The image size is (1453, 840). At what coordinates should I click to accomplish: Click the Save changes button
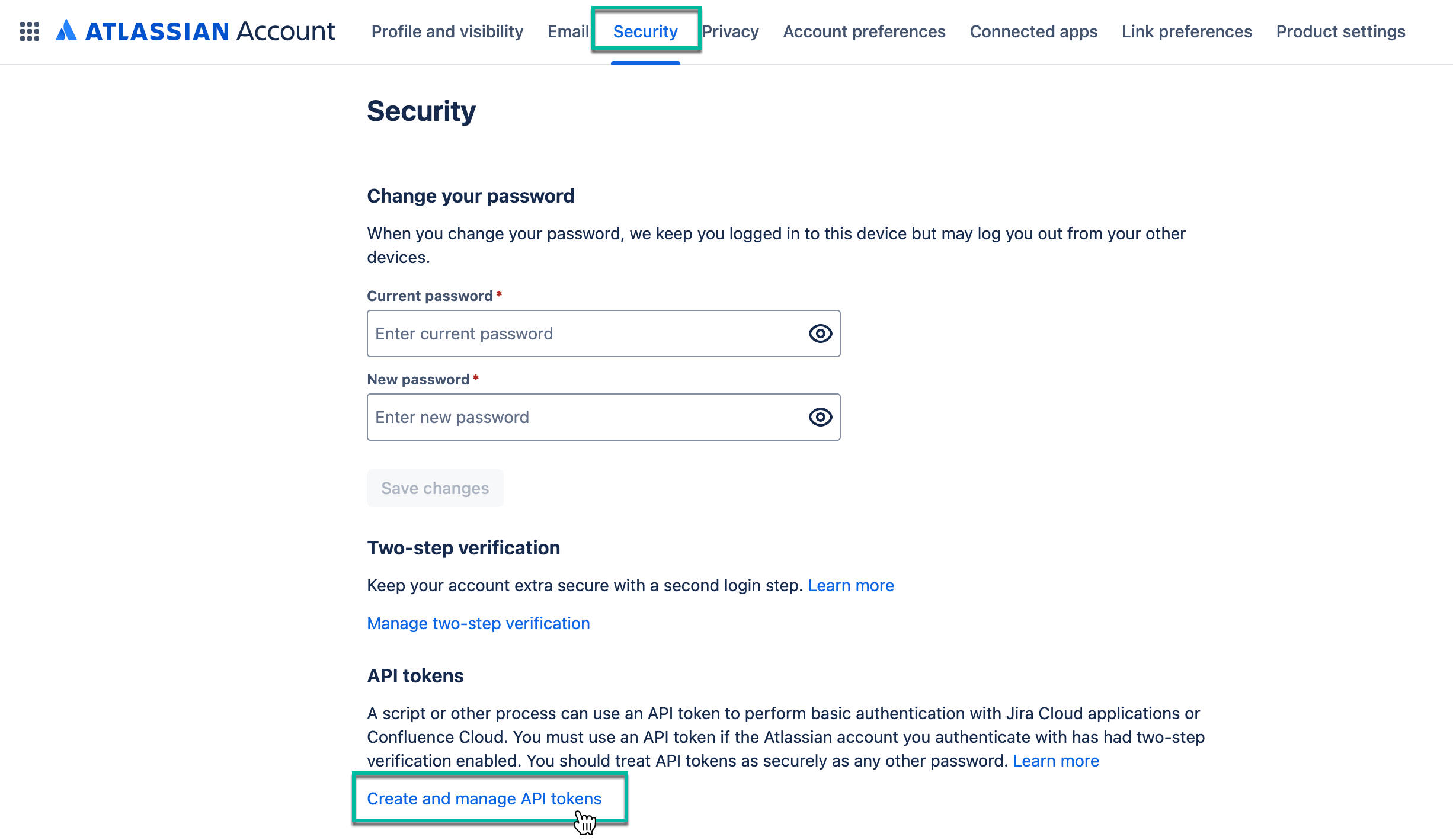pos(435,488)
